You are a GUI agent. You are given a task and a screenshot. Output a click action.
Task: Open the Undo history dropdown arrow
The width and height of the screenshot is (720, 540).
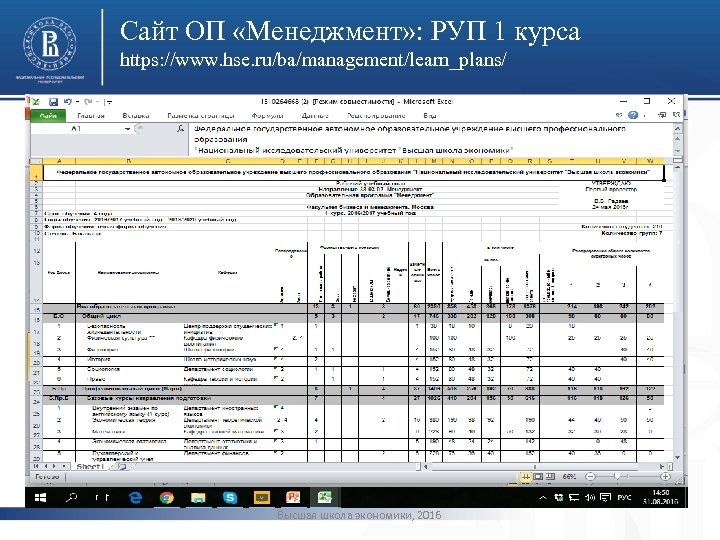click(x=78, y=102)
